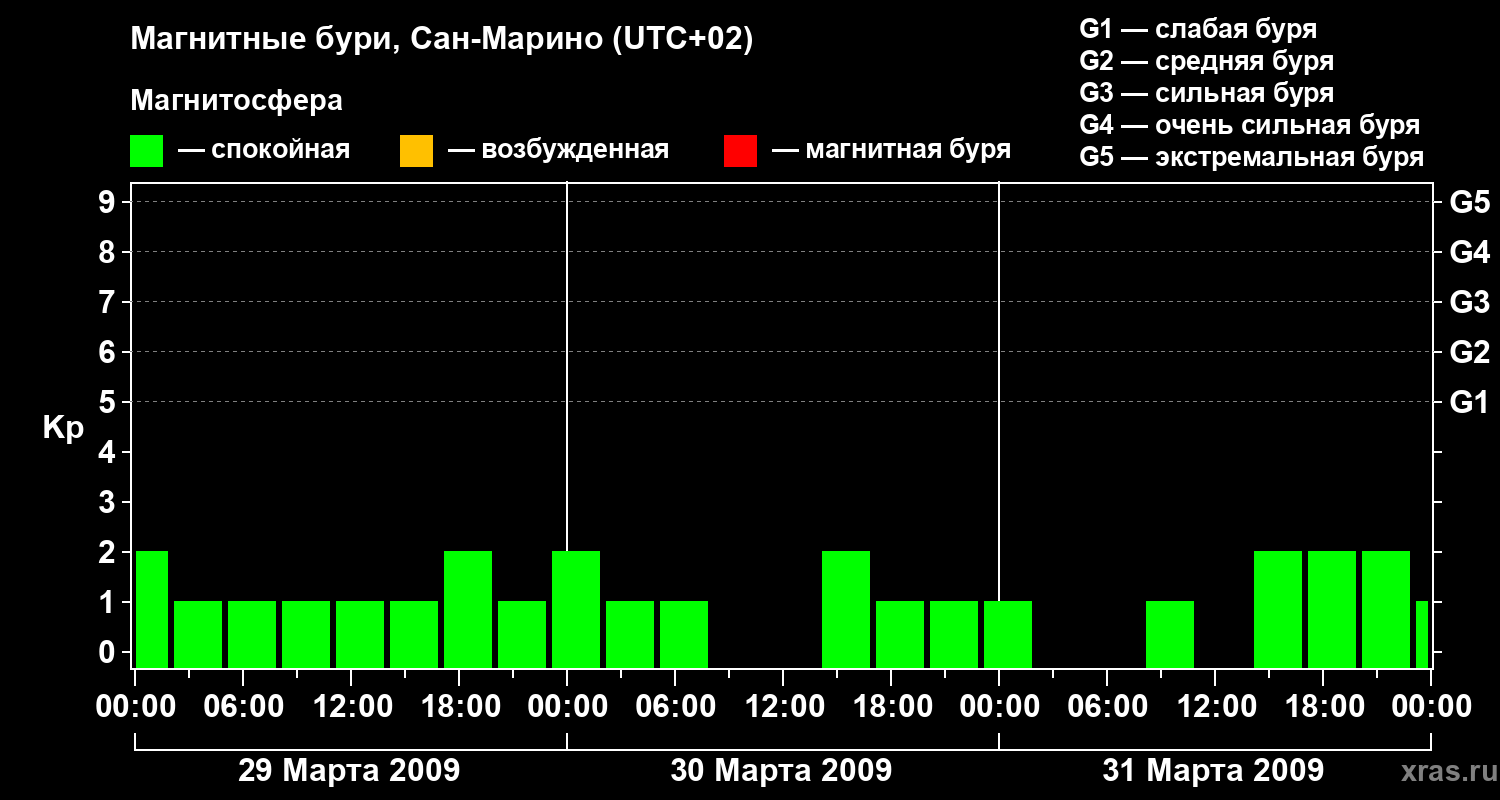Click the Kp 2 bar crossing midnight into 30 Марта
1500x800 pixels.
[576, 609]
